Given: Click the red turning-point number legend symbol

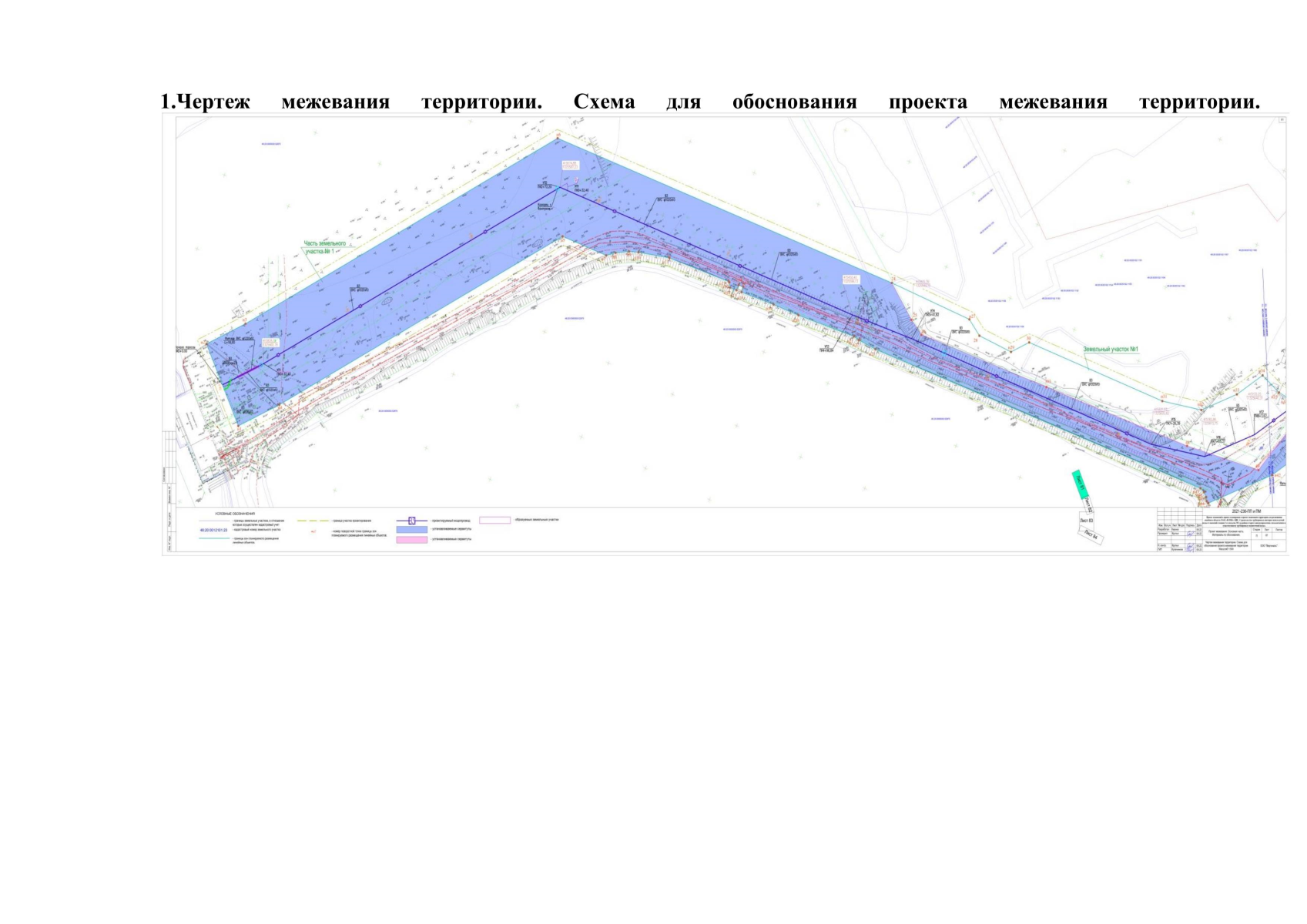Looking at the screenshot, I should (x=313, y=531).
